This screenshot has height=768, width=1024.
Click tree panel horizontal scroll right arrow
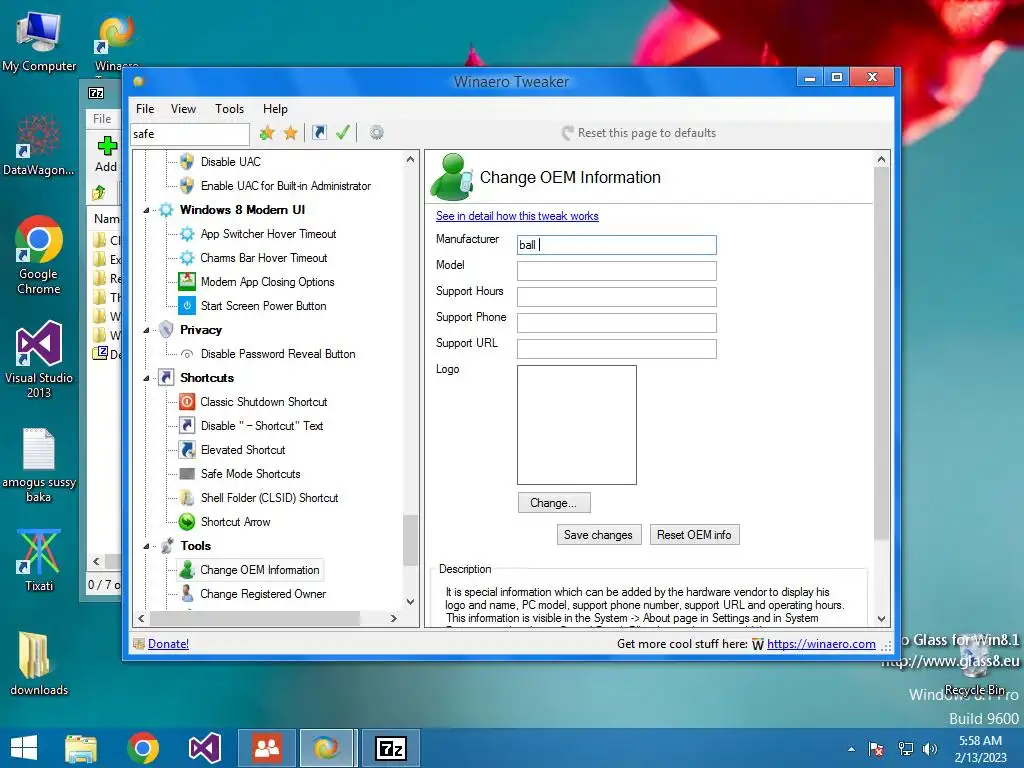[x=393, y=618]
